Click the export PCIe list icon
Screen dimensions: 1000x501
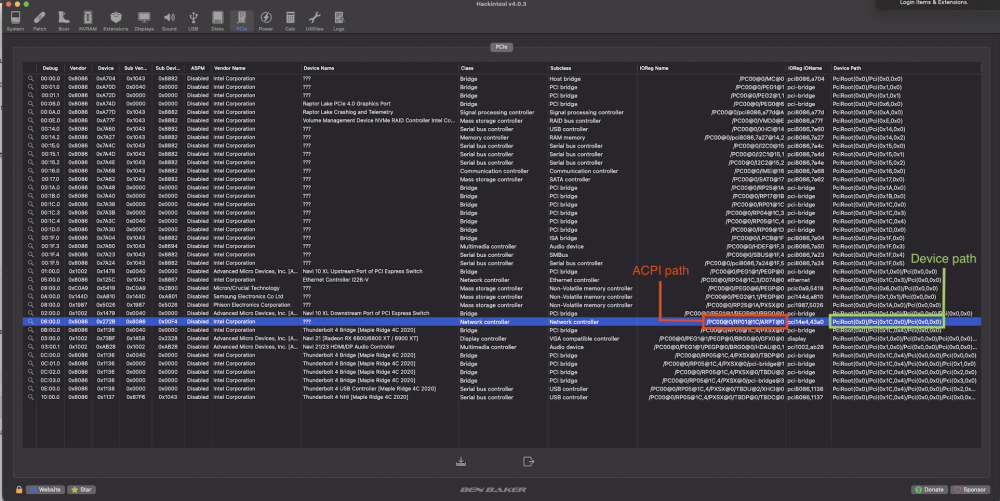pos(528,461)
